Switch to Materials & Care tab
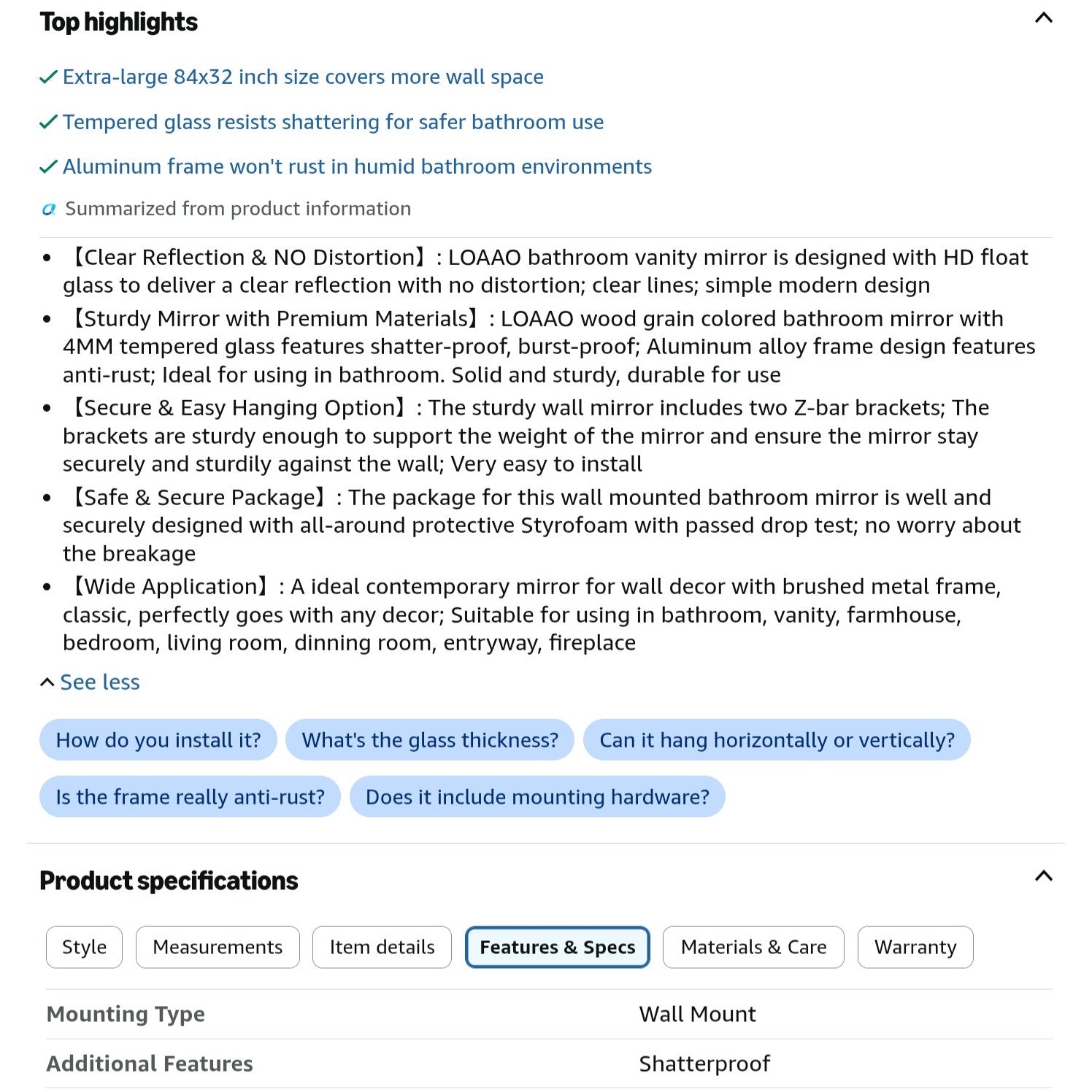 753,947
